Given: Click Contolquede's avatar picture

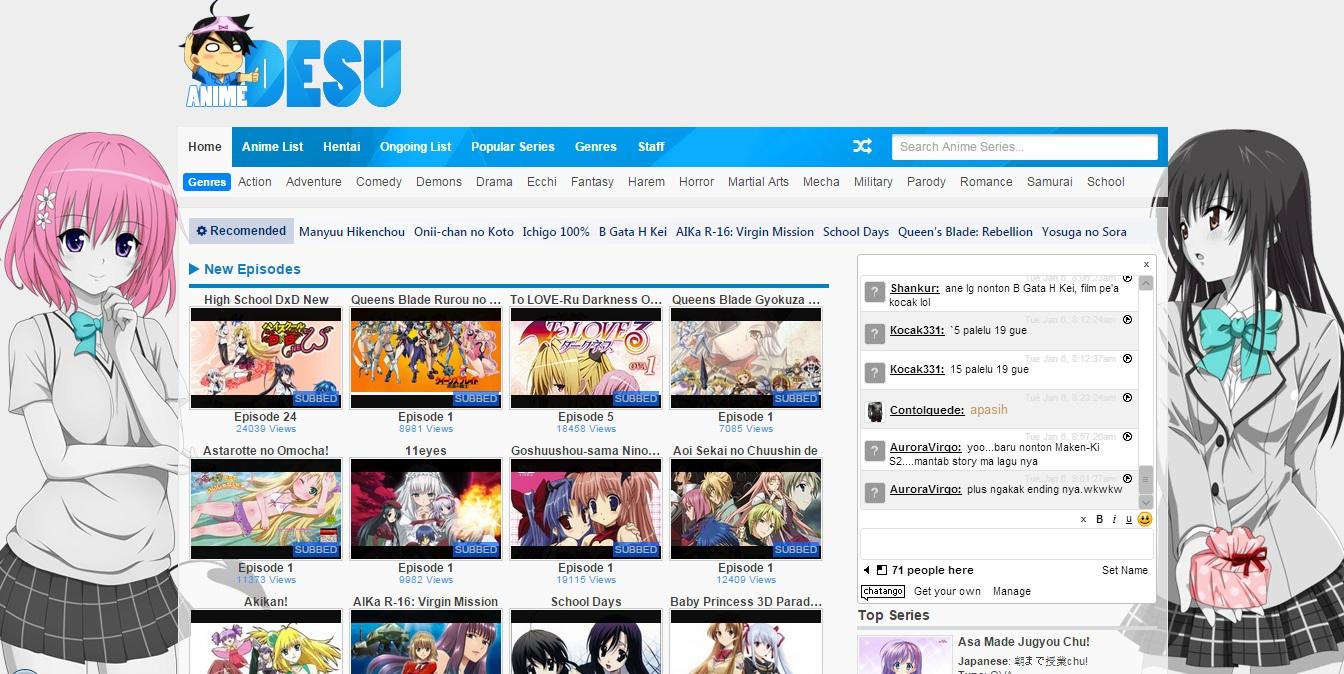Looking at the screenshot, I should coord(875,412).
